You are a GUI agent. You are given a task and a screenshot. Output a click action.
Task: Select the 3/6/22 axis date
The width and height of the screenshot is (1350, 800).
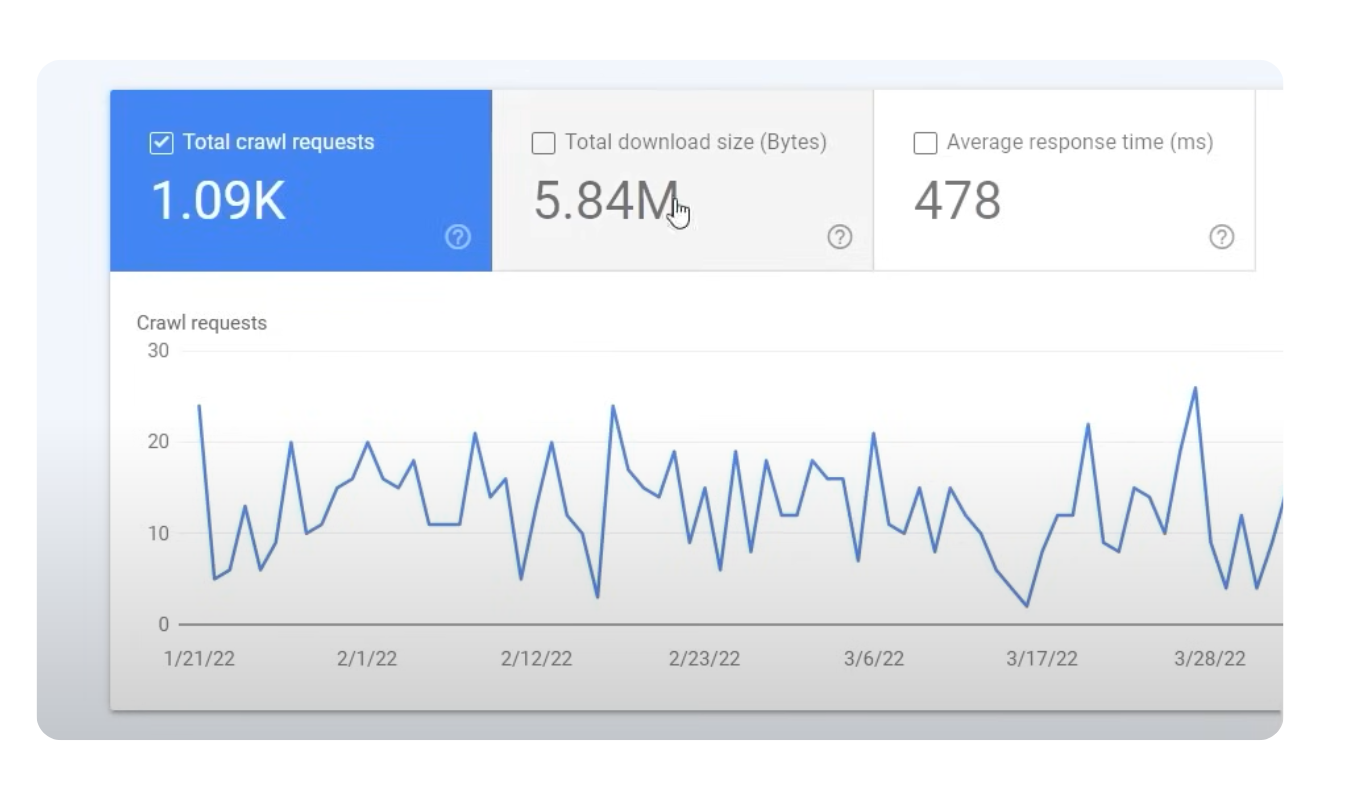873,658
